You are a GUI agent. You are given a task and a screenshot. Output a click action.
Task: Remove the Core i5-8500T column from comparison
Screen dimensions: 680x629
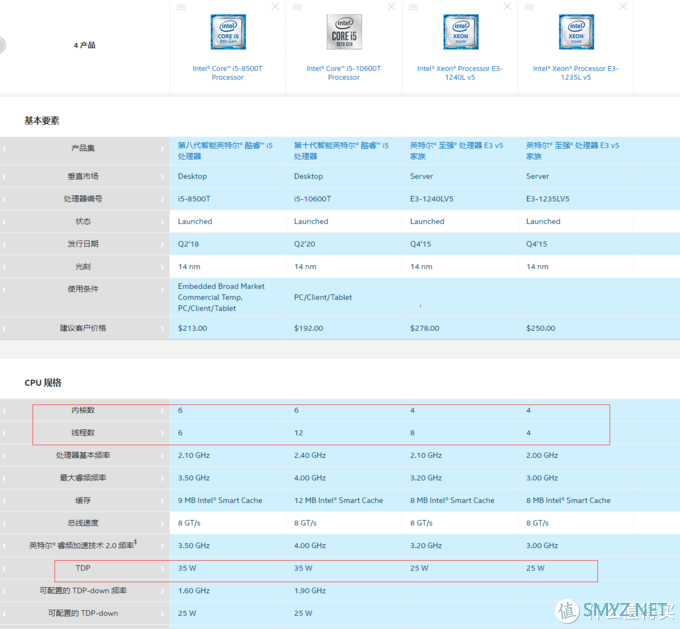(x=276, y=7)
